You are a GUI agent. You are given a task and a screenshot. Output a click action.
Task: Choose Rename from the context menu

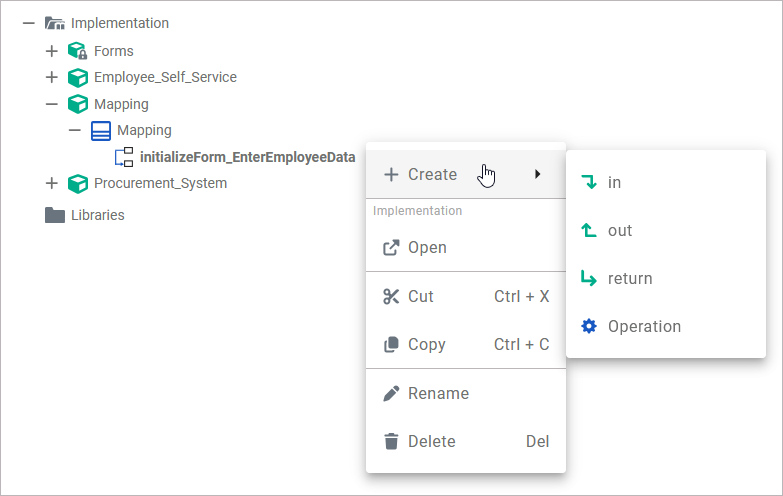click(438, 393)
